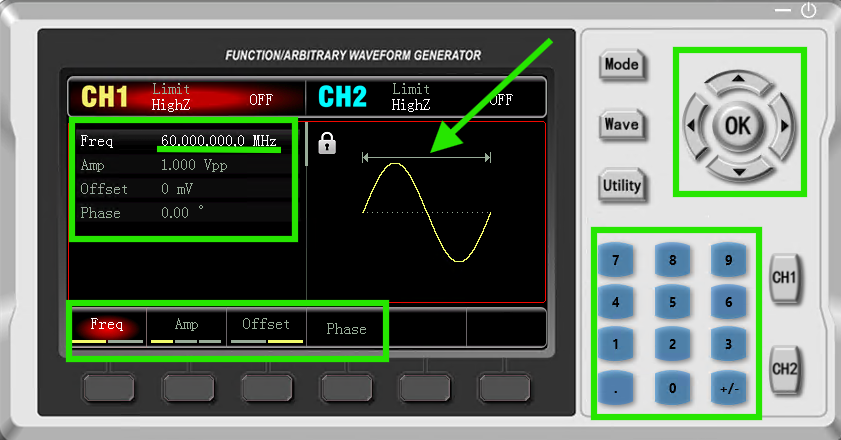The image size is (841, 440).
Task: Push the physical softkey below Freq
Action: pyautogui.click(x=108, y=388)
